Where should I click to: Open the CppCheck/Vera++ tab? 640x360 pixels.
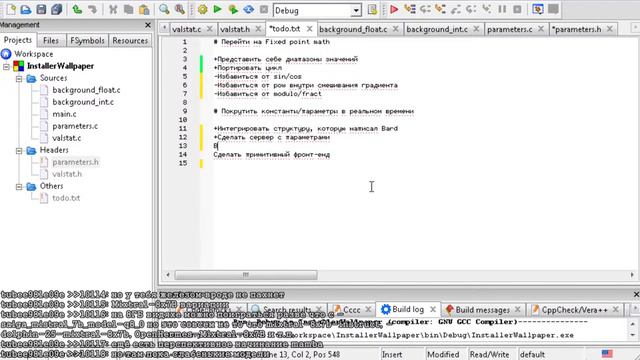(574, 310)
